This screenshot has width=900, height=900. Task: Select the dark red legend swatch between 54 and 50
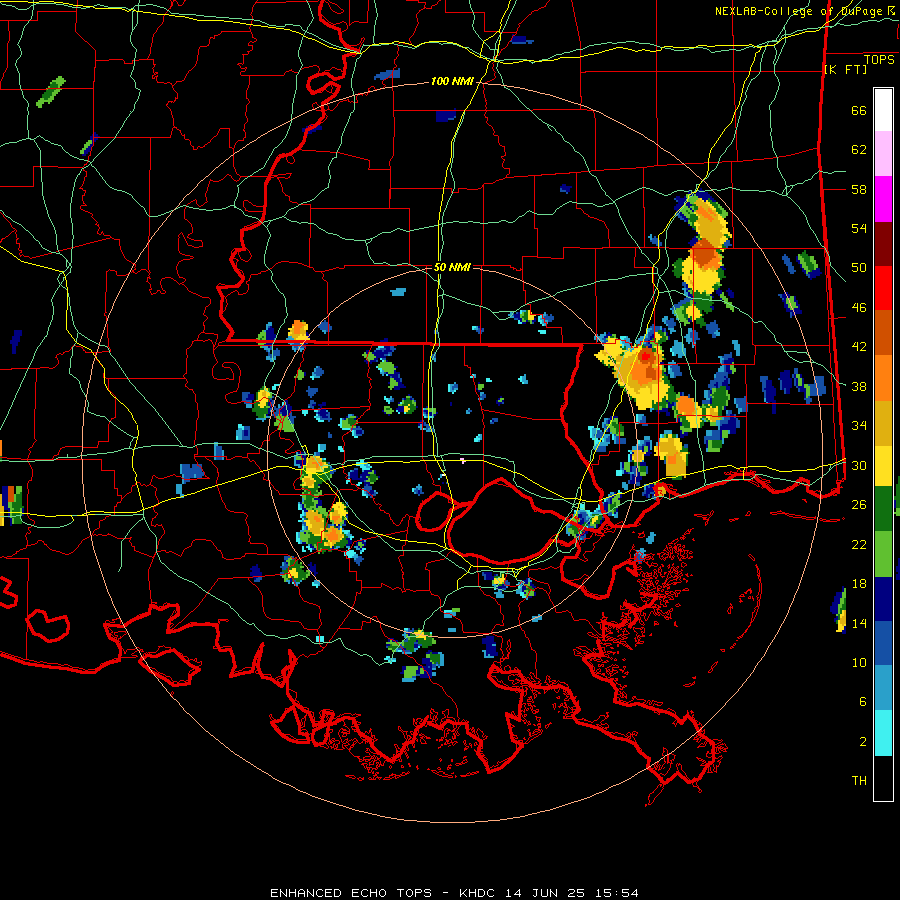point(883,244)
